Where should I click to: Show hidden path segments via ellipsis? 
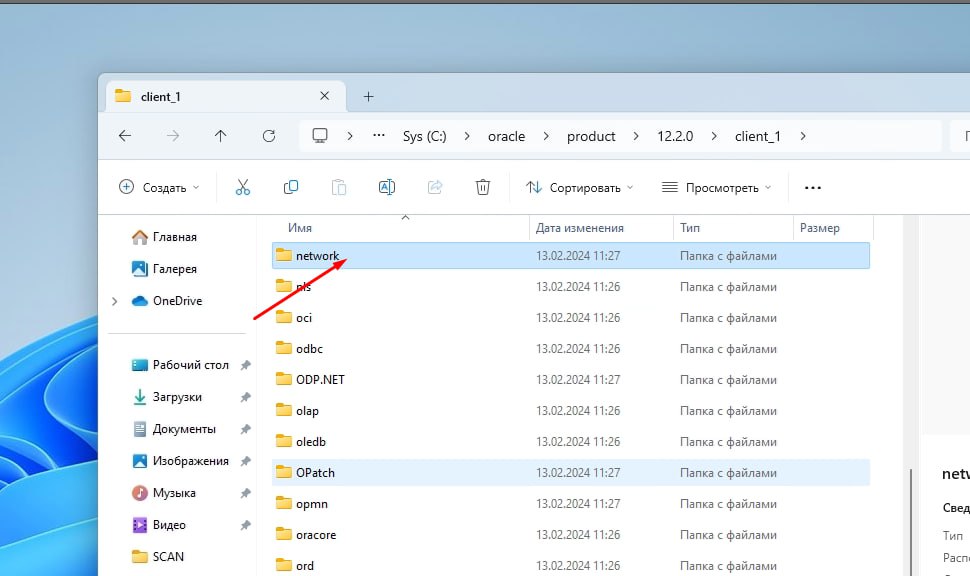point(379,136)
